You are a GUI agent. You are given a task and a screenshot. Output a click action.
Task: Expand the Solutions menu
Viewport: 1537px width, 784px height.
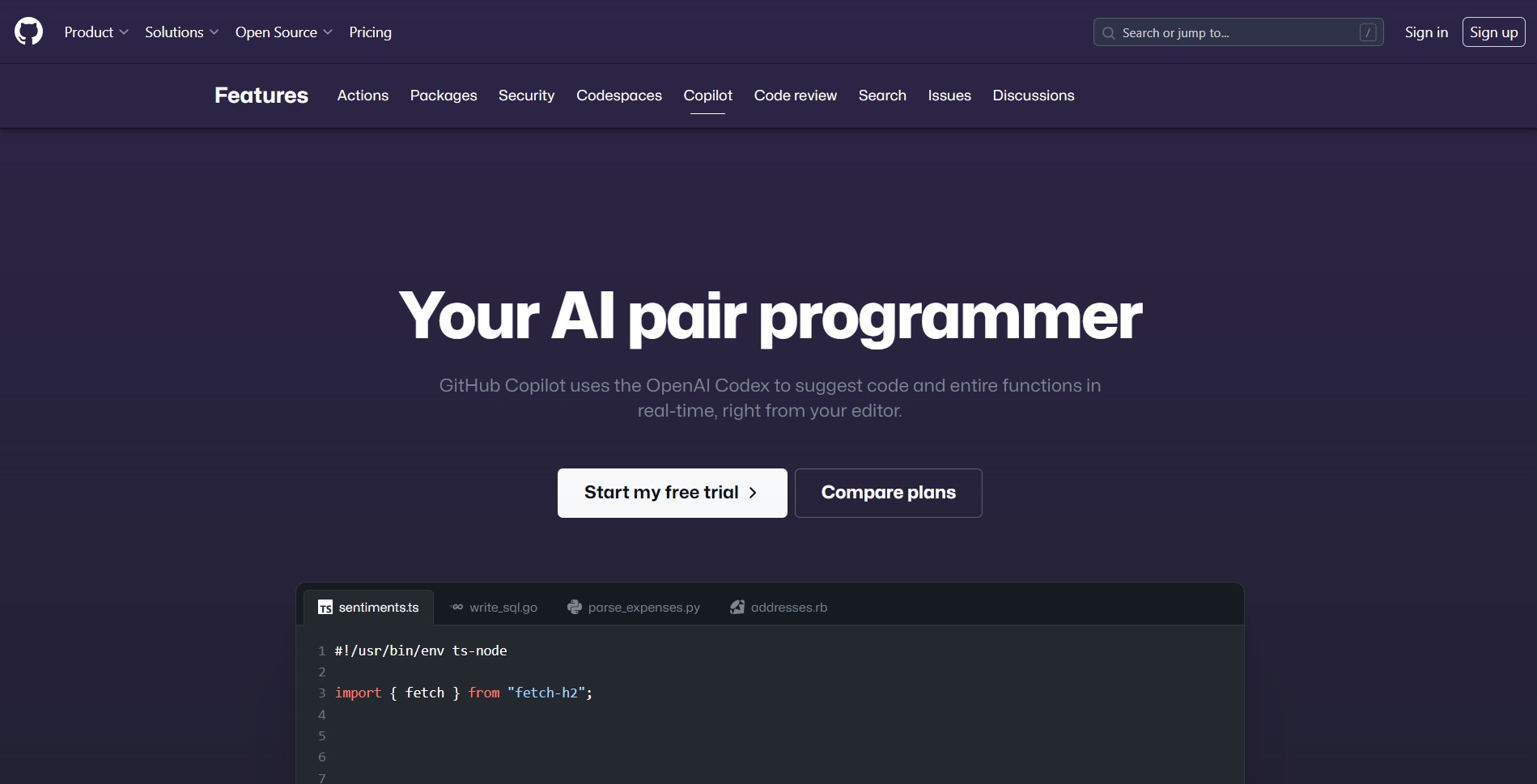click(x=180, y=32)
